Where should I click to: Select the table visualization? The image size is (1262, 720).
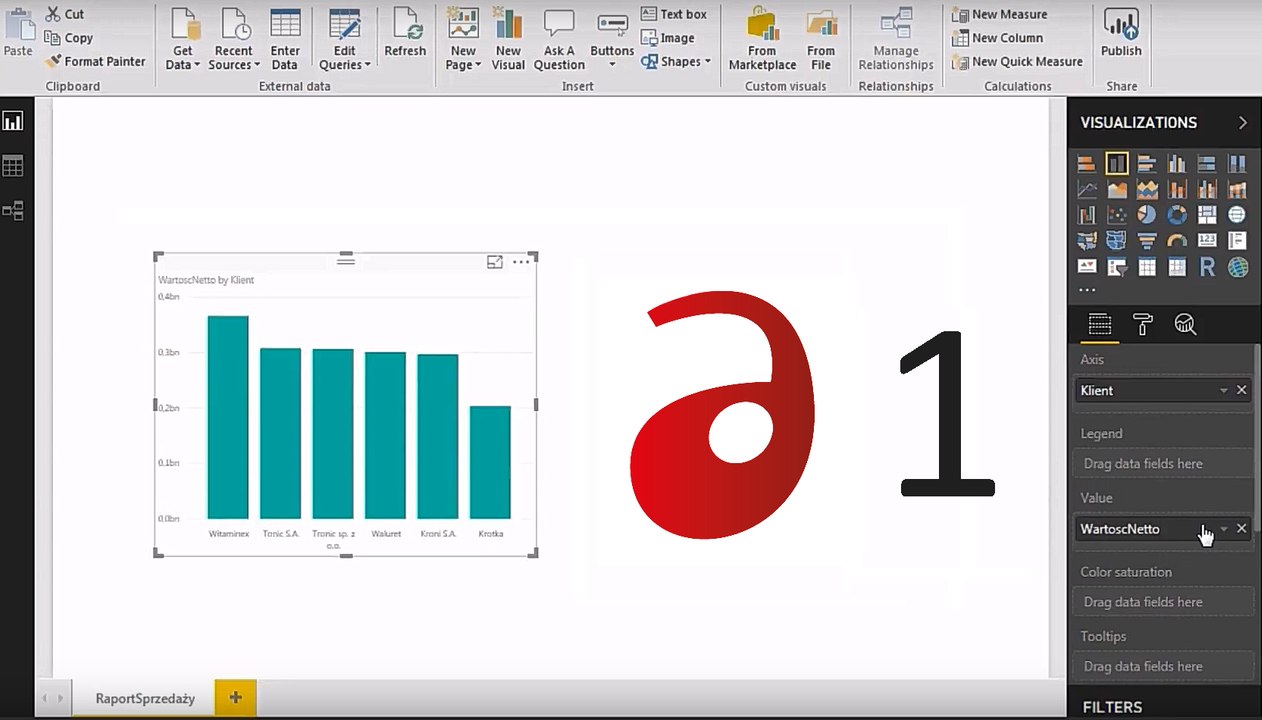1147,267
